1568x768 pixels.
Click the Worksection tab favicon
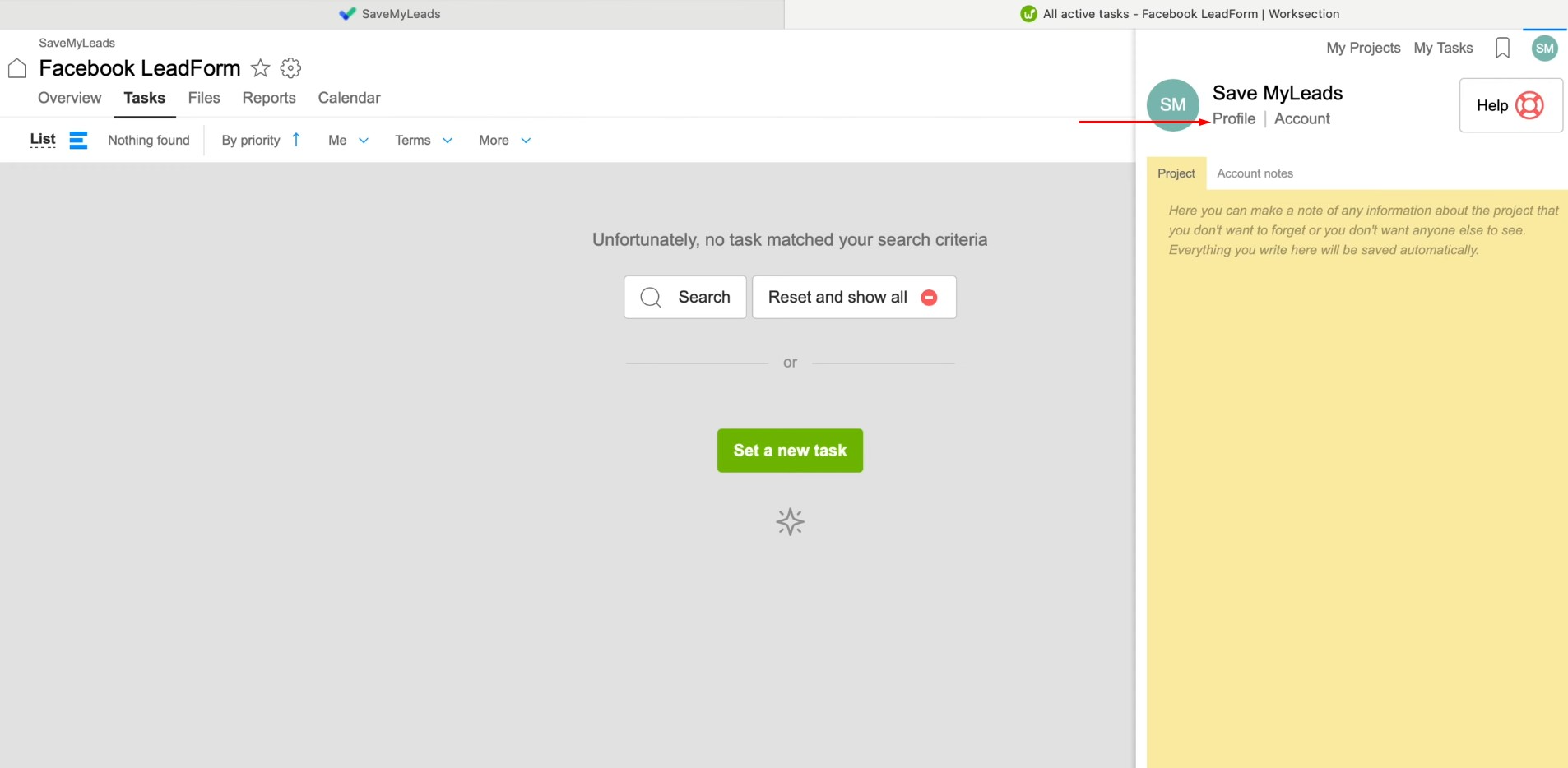tap(1028, 14)
